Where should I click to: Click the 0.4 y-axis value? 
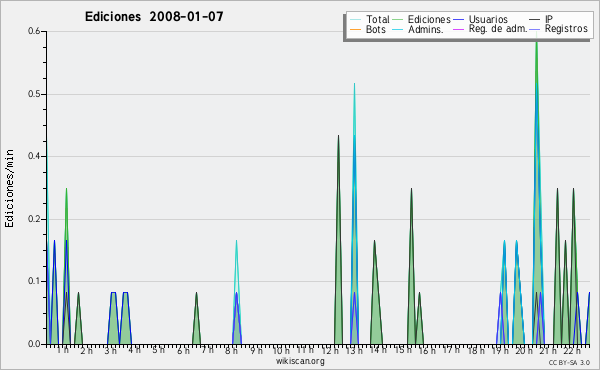click(34, 156)
